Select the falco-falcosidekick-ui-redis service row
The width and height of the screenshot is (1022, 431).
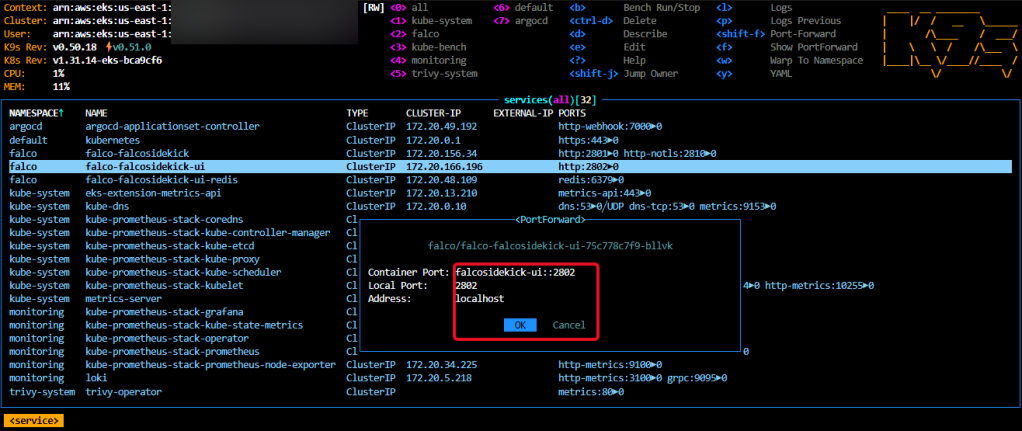point(510,179)
